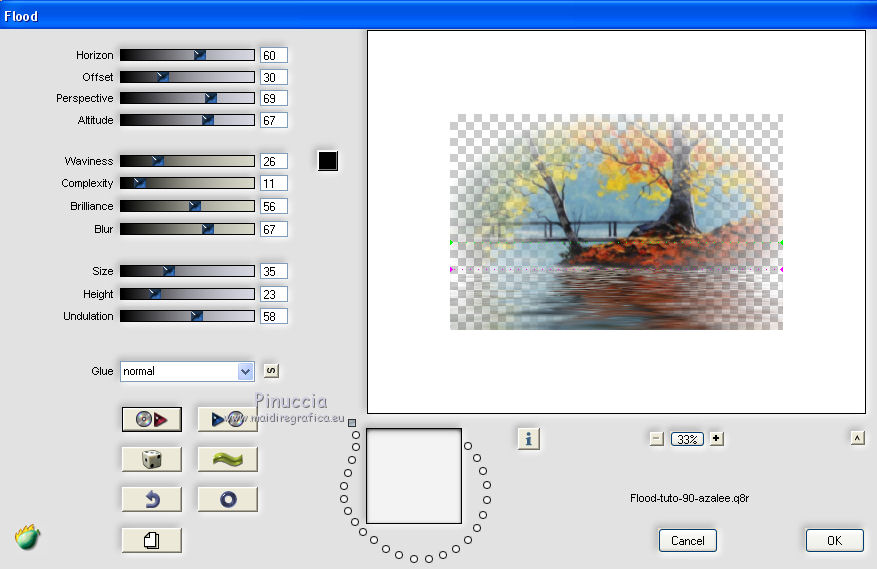877x569 pixels.
Task: Click the Offset value field showing 30
Action: tap(274, 77)
